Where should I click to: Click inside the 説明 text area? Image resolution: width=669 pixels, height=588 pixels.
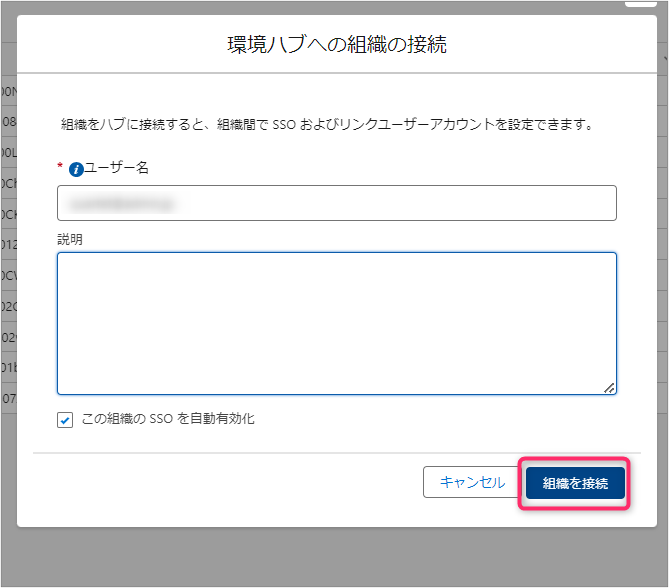click(x=336, y=323)
